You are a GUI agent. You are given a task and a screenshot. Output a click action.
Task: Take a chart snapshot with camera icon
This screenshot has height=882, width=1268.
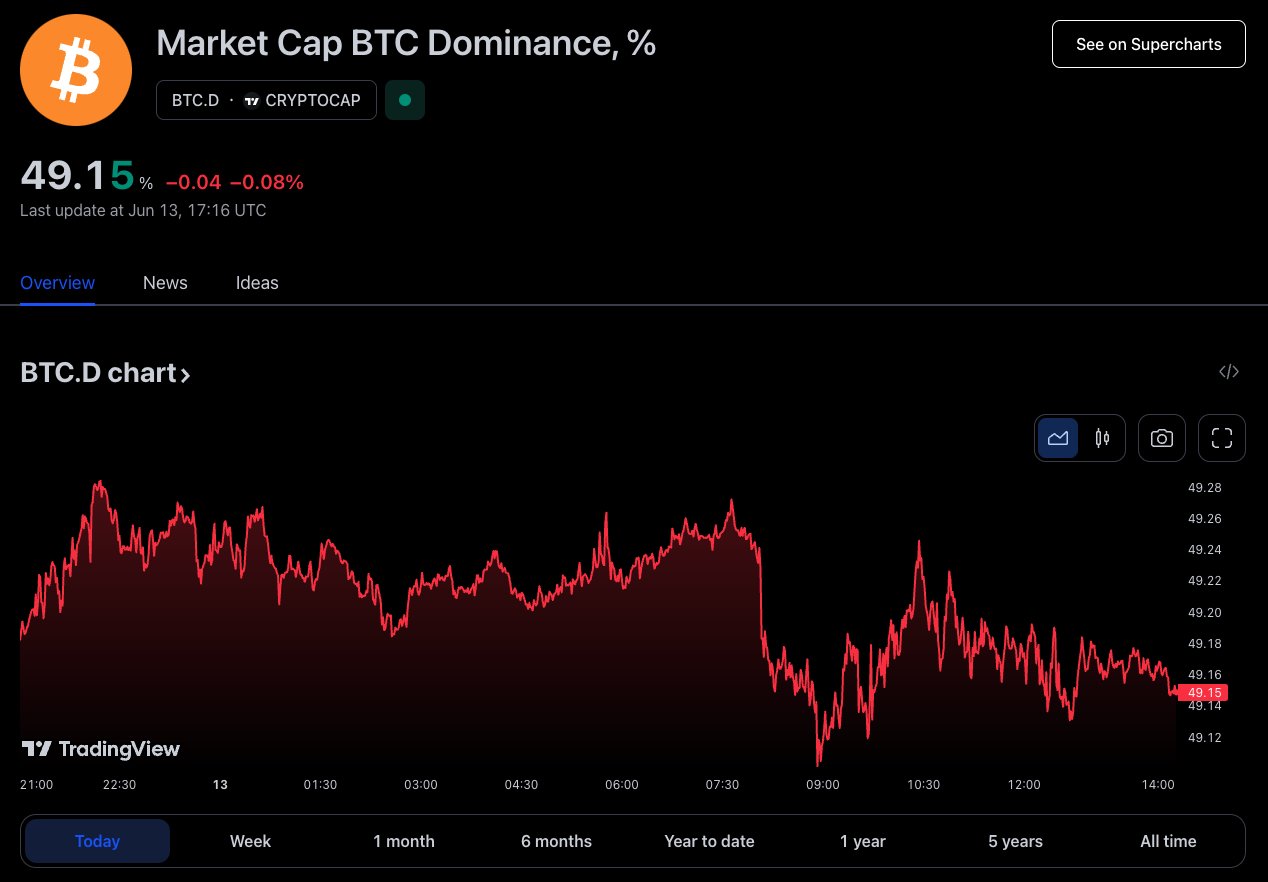tap(1162, 438)
